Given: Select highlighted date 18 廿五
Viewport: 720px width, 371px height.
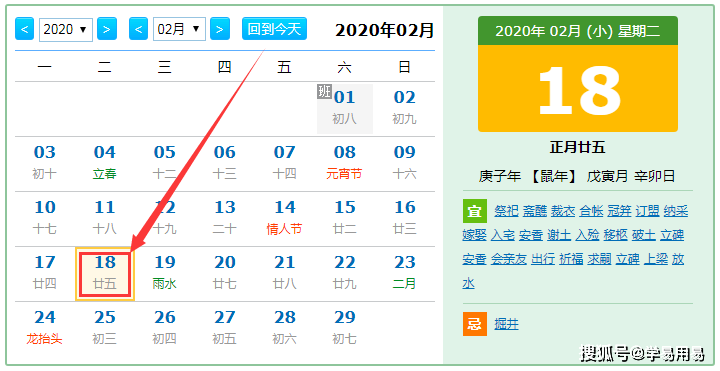Looking at the screenshot, I should tap(105, 274).
